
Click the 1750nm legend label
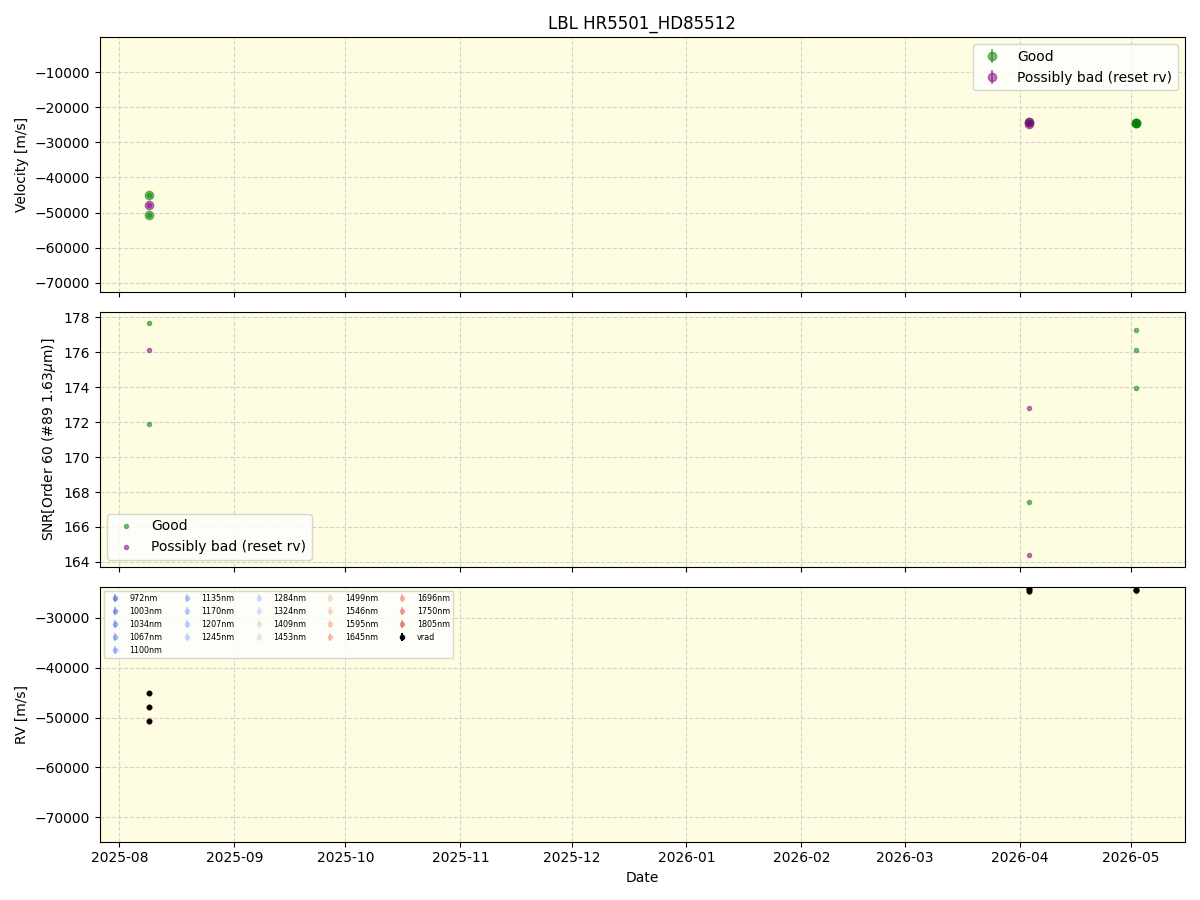(433, 611)
